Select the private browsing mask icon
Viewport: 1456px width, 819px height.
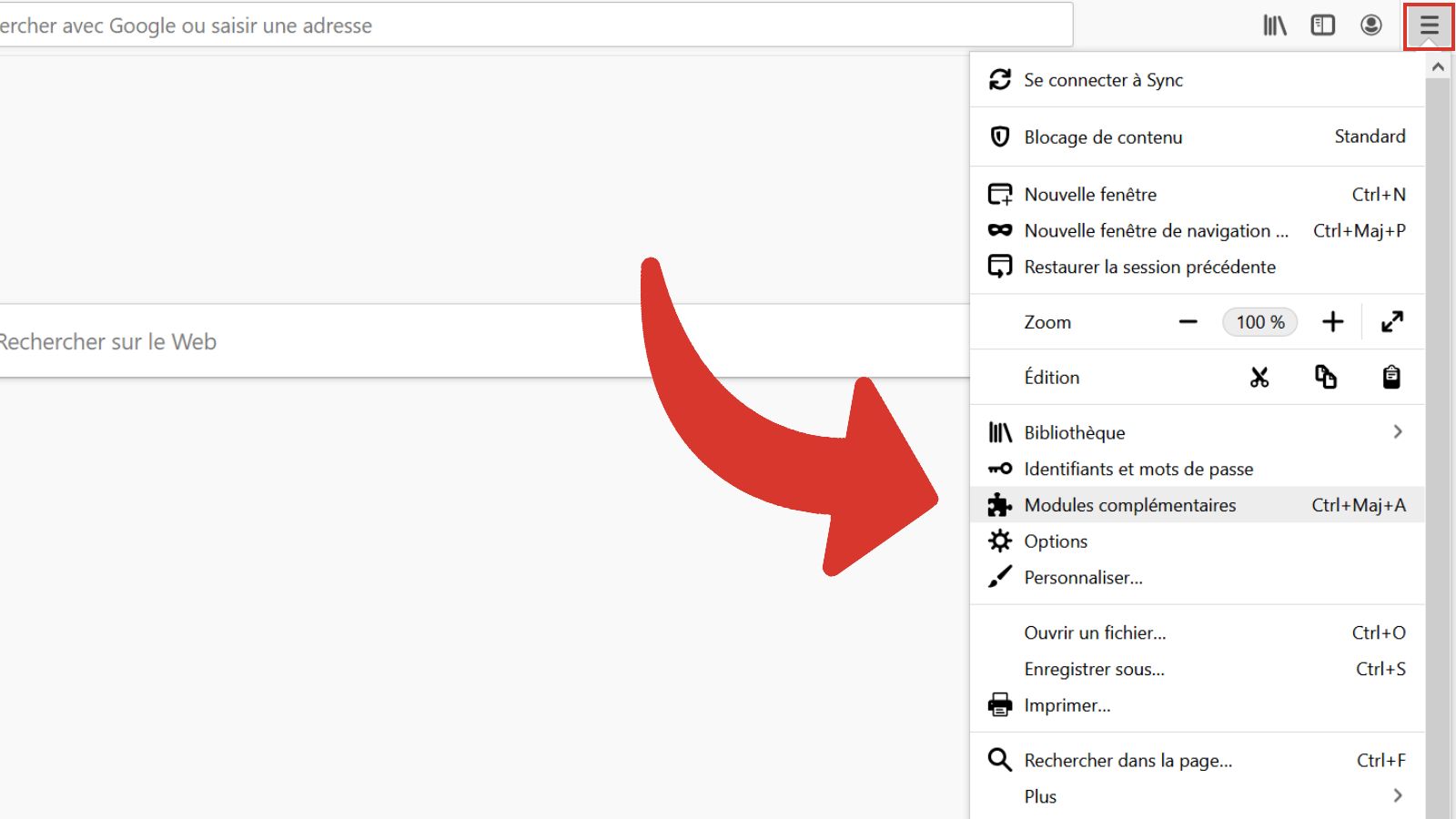tap(999, 230)
